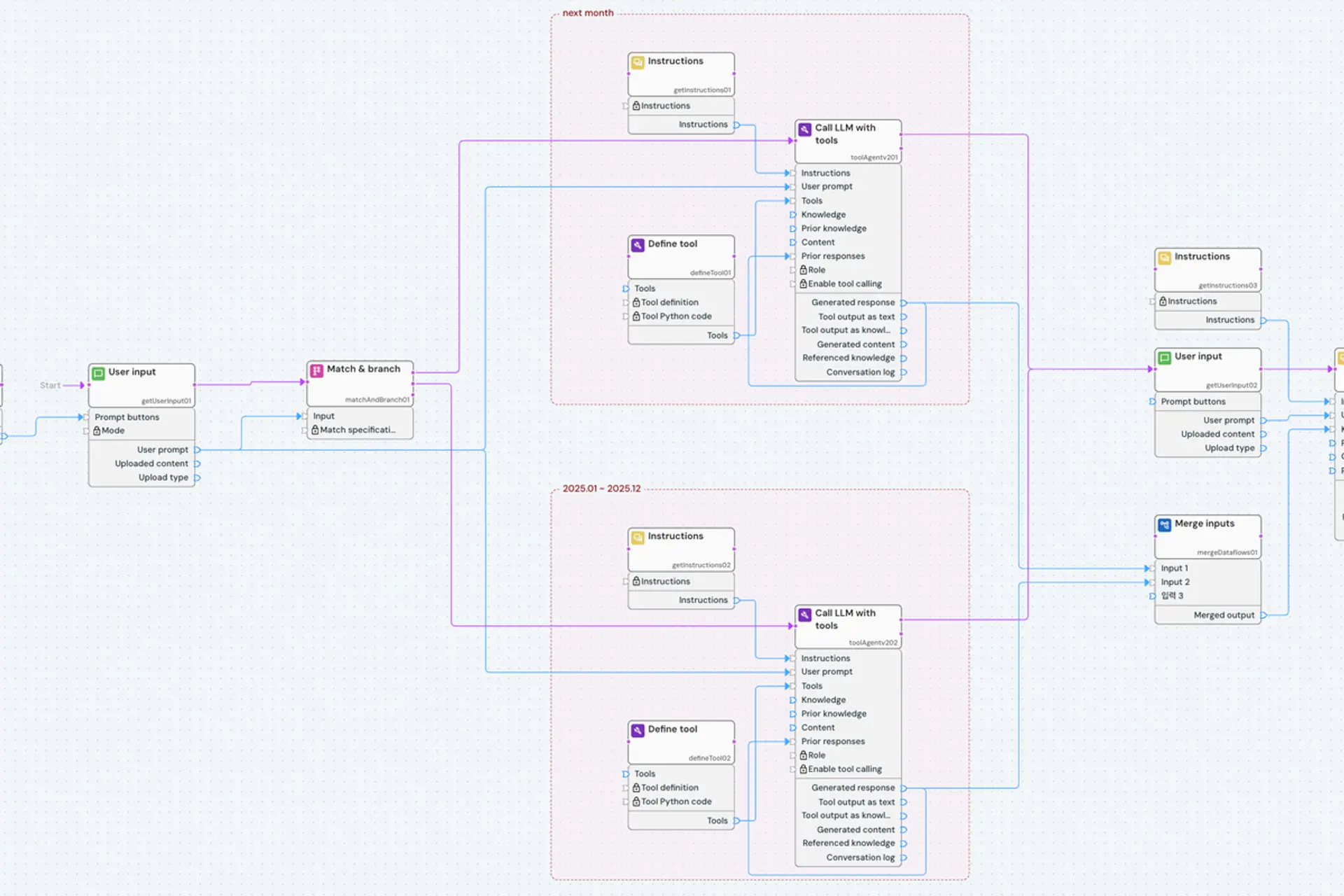Click the green User input node icon
This screenshot has width=1344, height=896.
click(99, 373)
